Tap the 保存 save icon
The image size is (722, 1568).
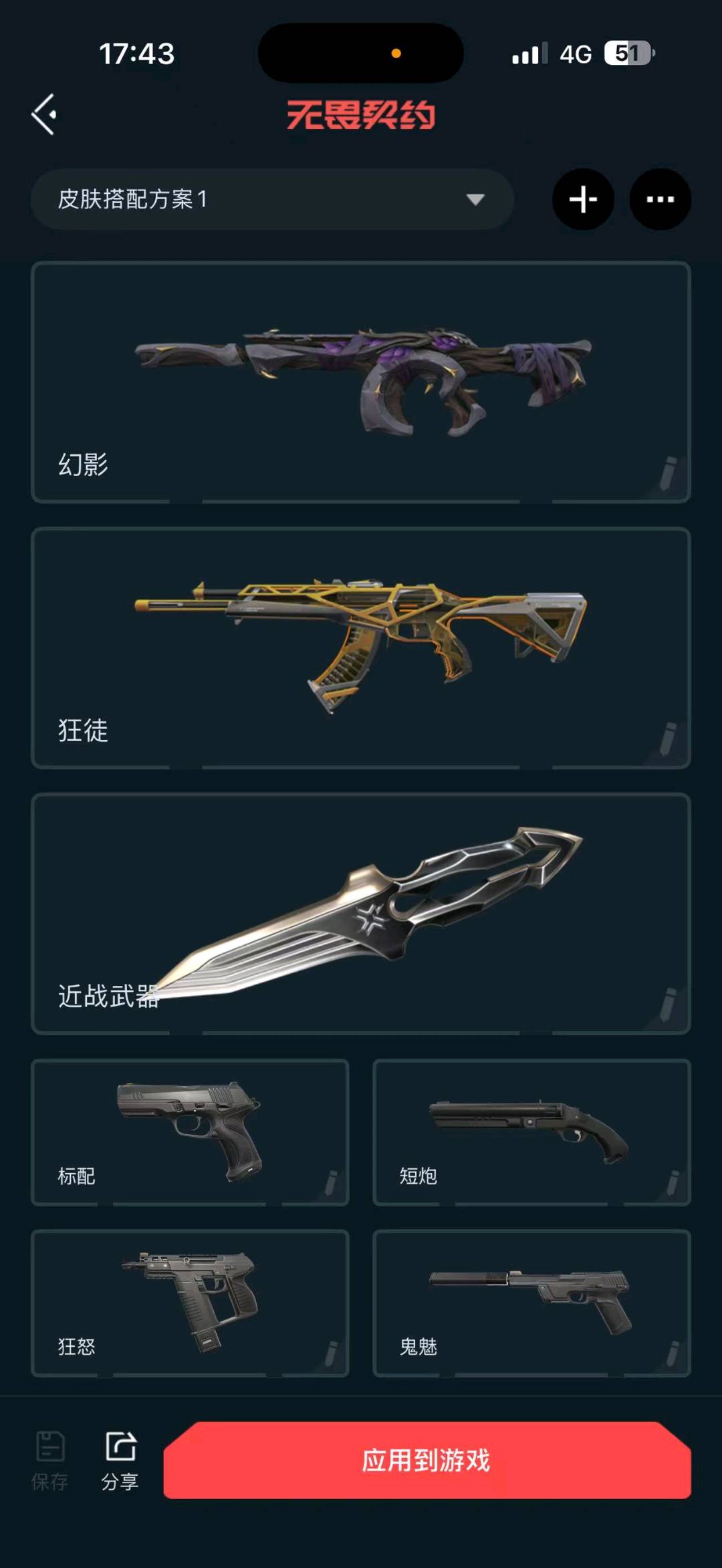pos(50,1460)
